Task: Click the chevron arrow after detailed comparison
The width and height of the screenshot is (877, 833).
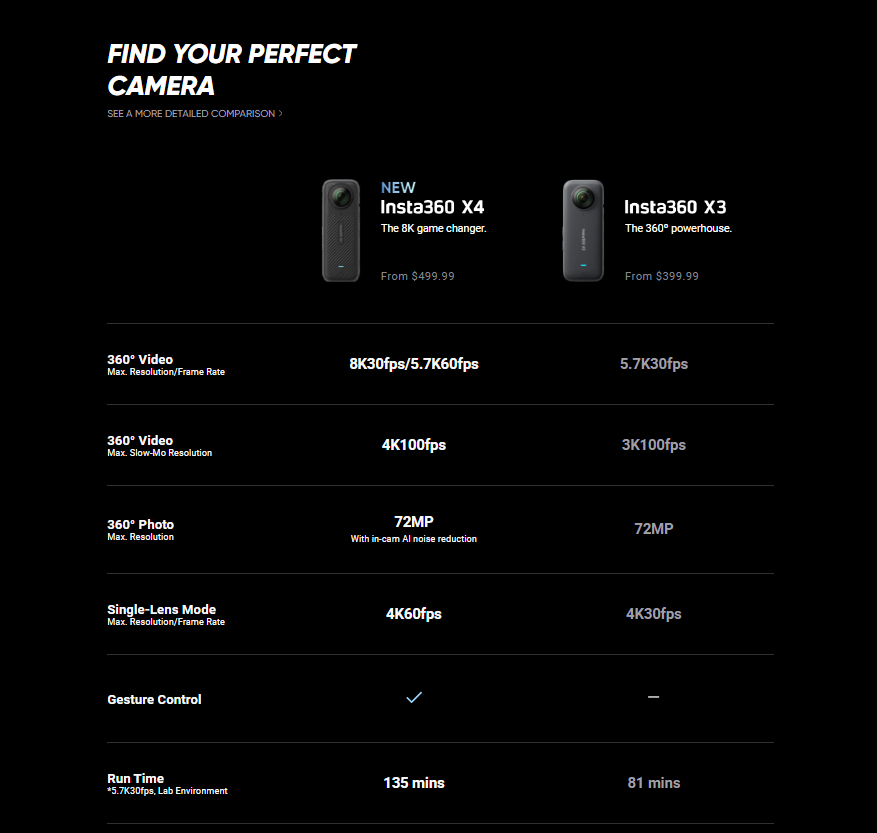Action: pos(280,114)
